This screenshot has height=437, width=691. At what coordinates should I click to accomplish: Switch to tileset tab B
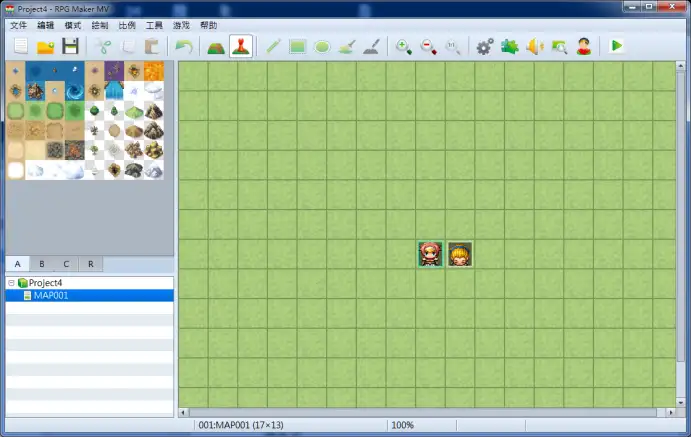(42, 264)
